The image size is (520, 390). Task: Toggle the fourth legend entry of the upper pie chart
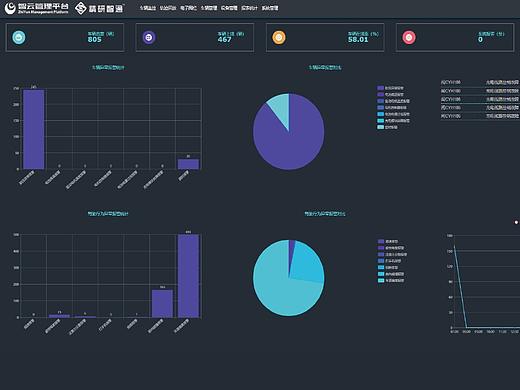pos(392,107)
